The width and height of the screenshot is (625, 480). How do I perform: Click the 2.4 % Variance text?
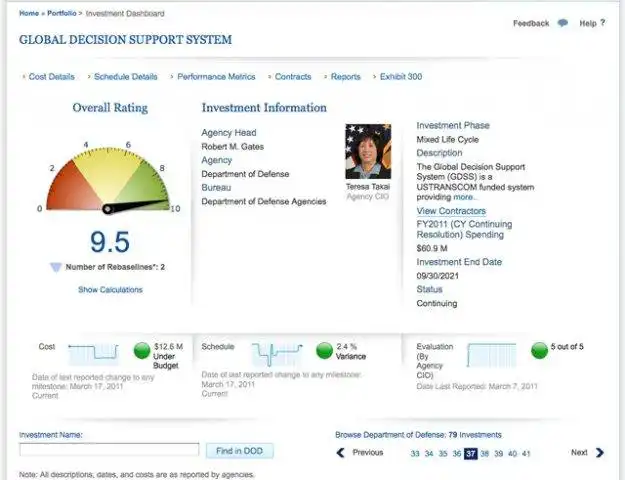[x=351, y=352]
